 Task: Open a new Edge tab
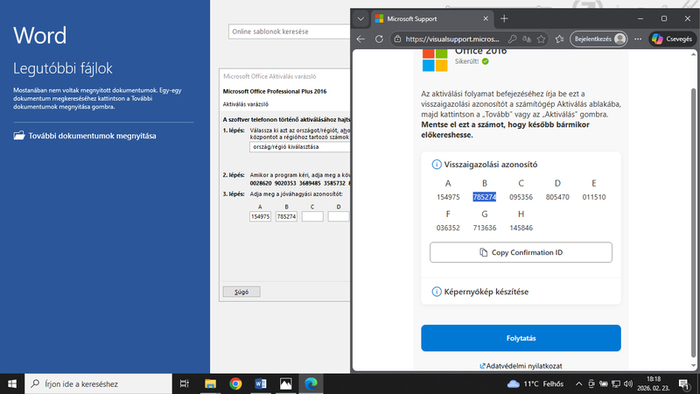point(504,19)
